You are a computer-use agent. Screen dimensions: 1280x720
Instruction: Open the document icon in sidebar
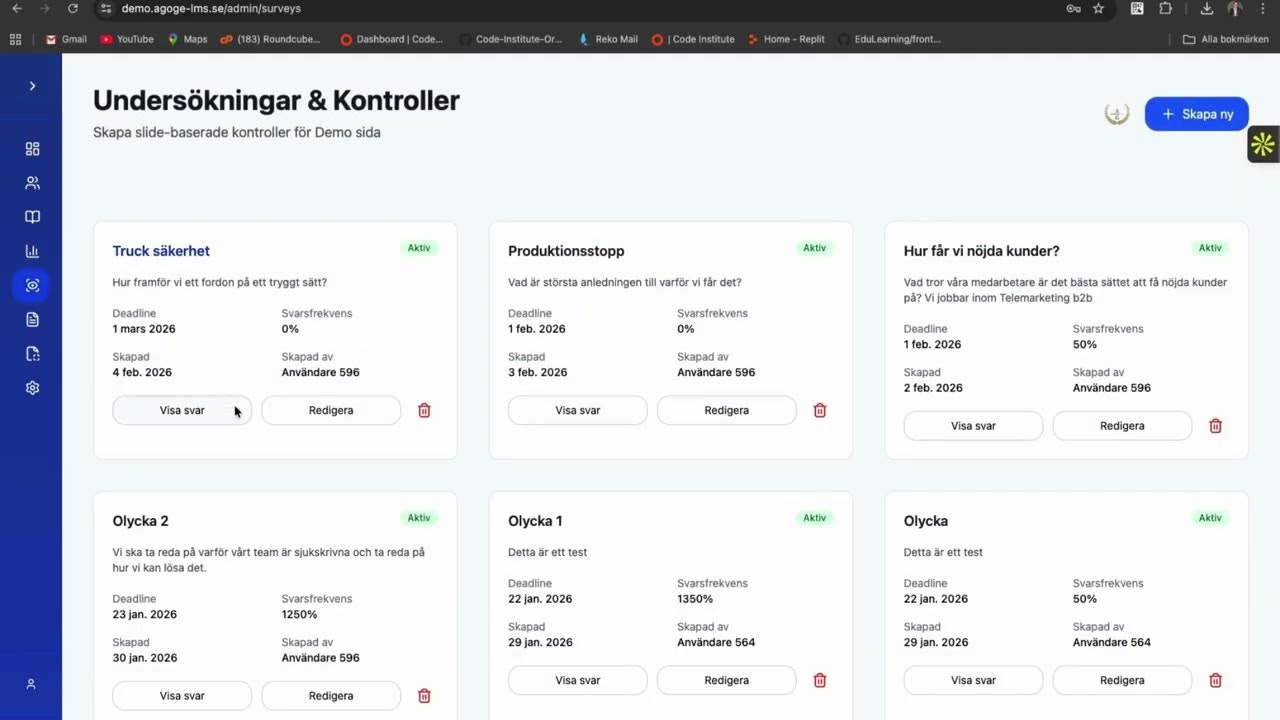32,320
